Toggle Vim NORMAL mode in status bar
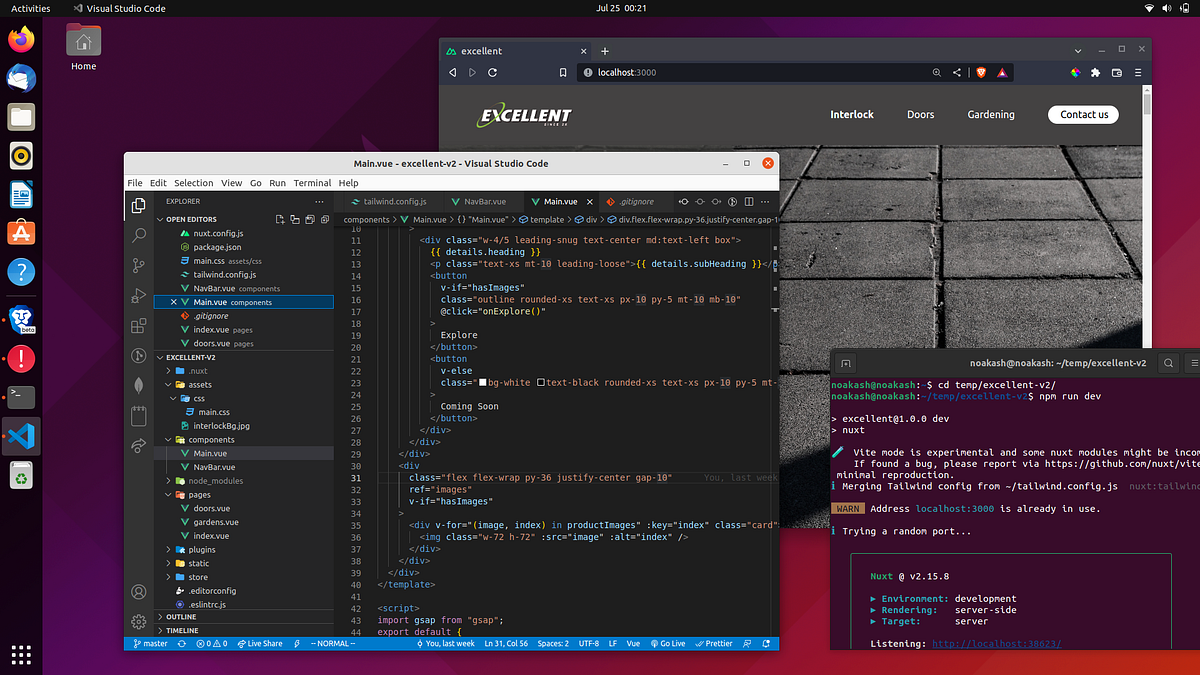Image resolution: width=1200 pixels, height=675 pixels. click(x=333, y=643)
